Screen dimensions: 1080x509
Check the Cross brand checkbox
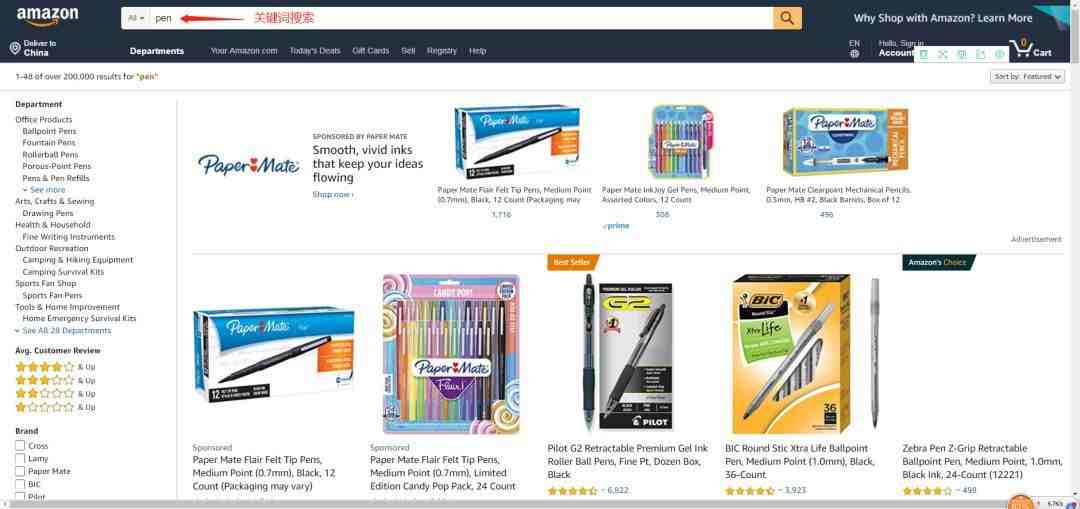point(20,446)
